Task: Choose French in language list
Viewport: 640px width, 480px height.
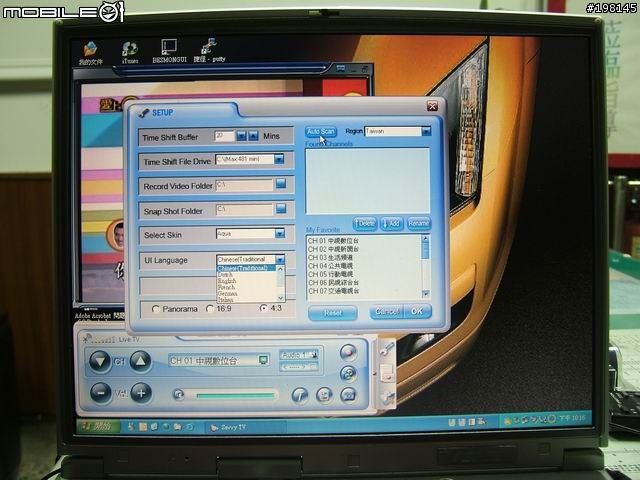Action: point(247,287)
